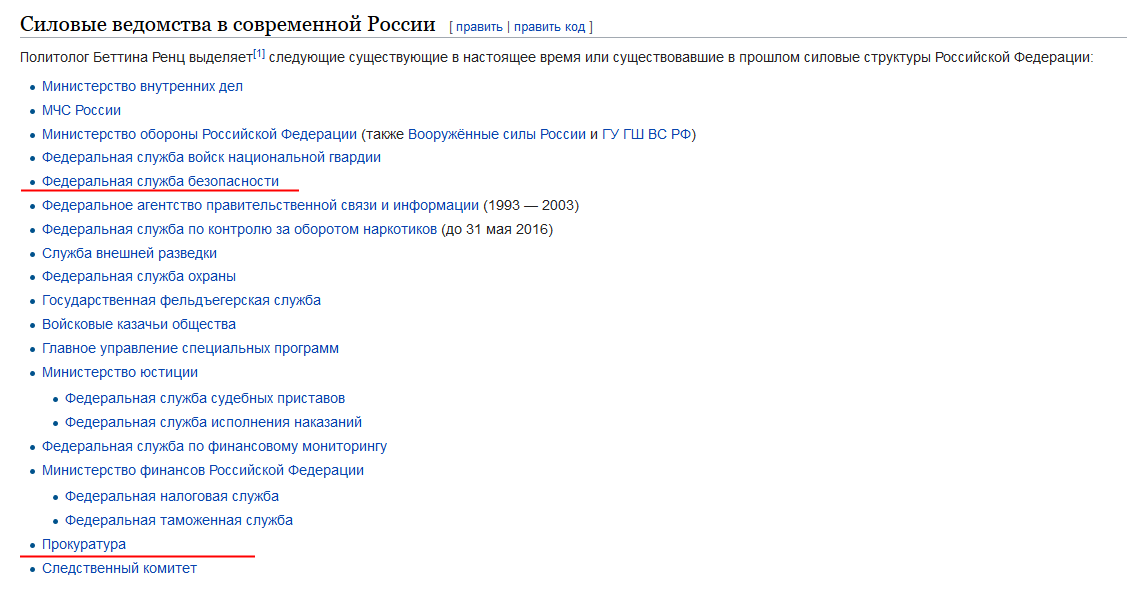Open the 'ГУ ГШ ВС РФ' link
The image size is (1127, 595).
pyautogui.click(x=646, y=134)
